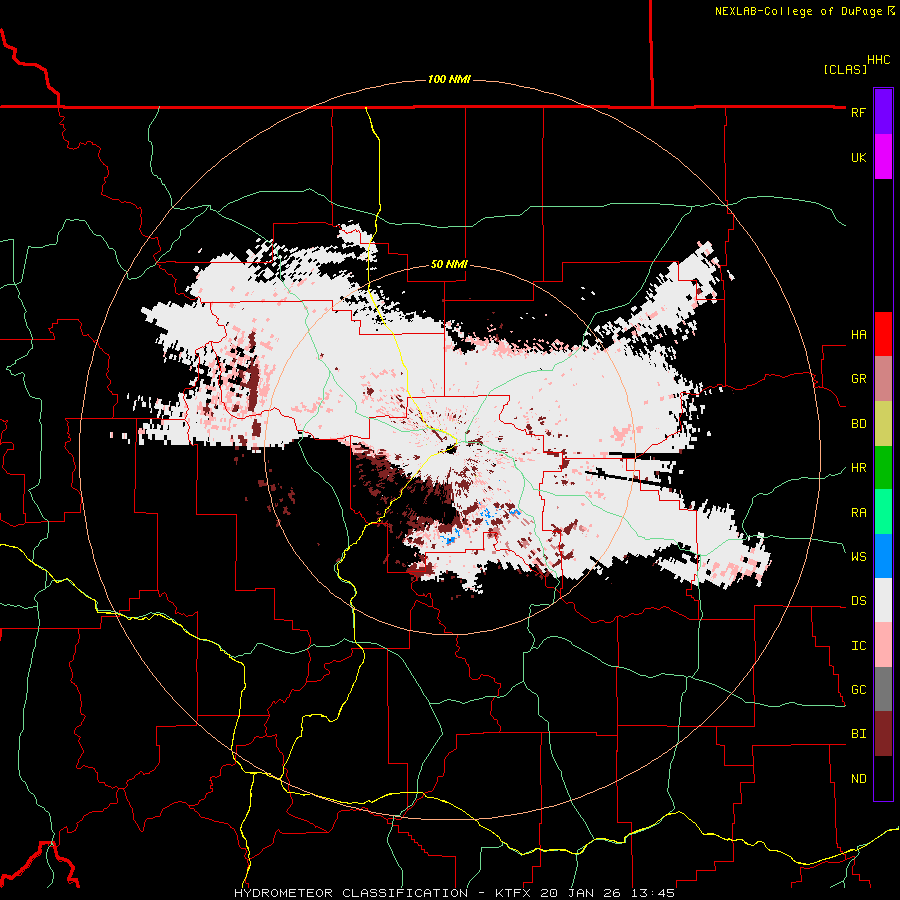Click the HR legend label

858,468
